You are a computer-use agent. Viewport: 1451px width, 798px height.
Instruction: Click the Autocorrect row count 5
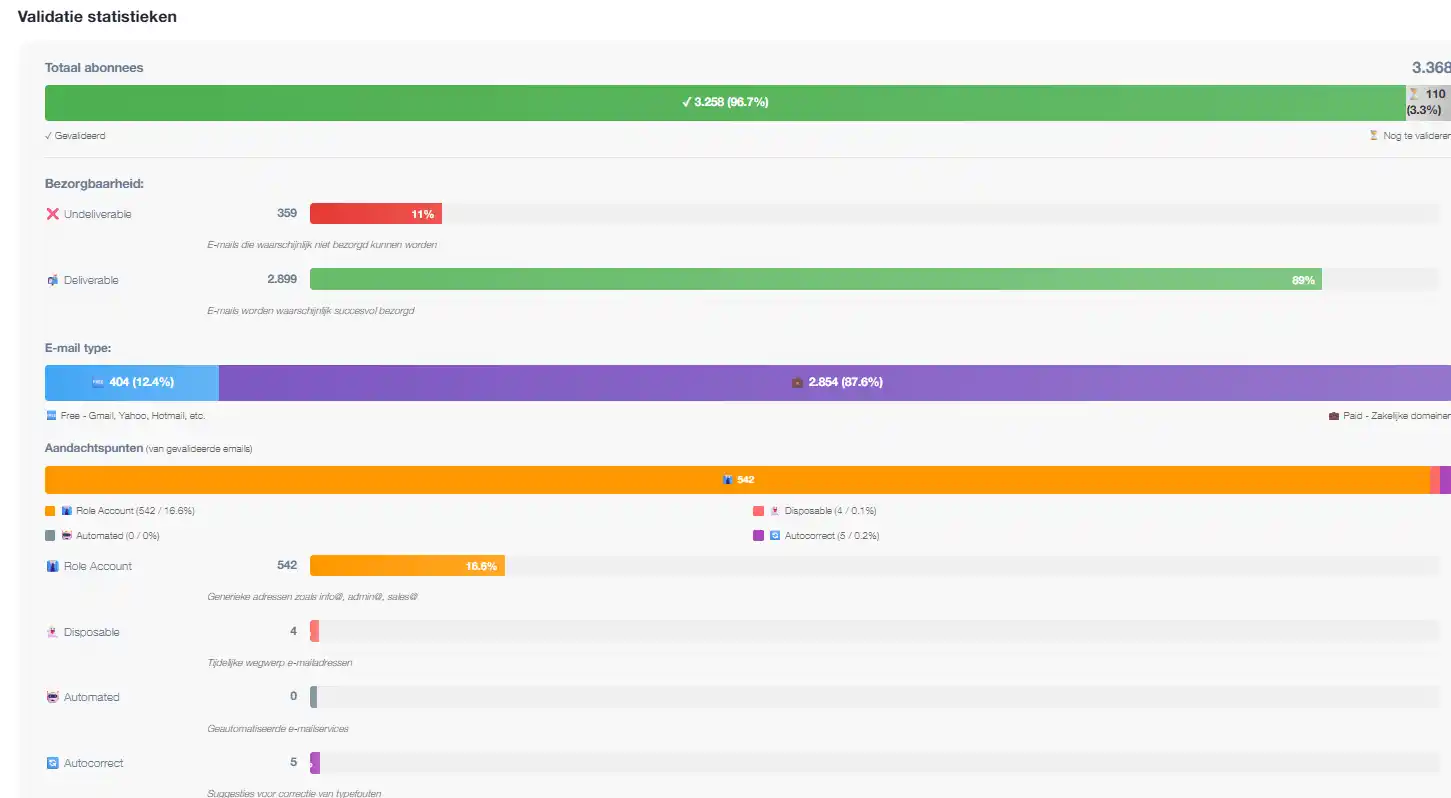pyautogui.click(x=294, y=762)
